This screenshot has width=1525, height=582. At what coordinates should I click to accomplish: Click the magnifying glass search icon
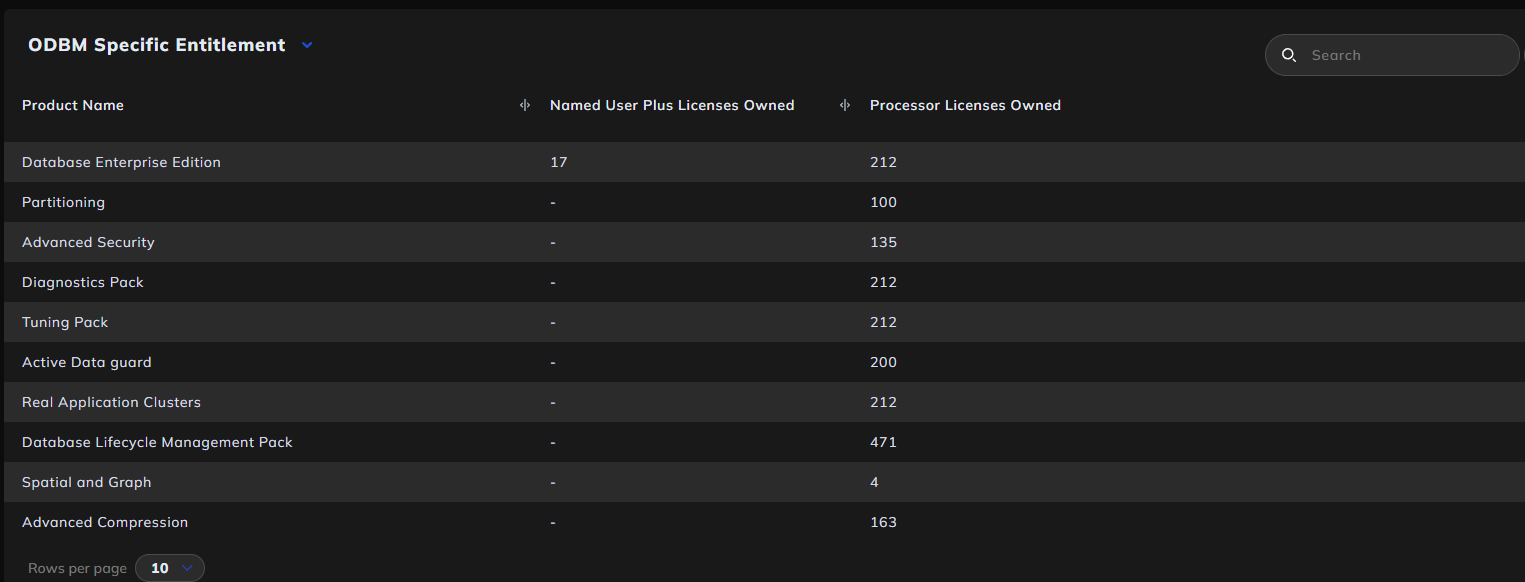(1289, 55)
